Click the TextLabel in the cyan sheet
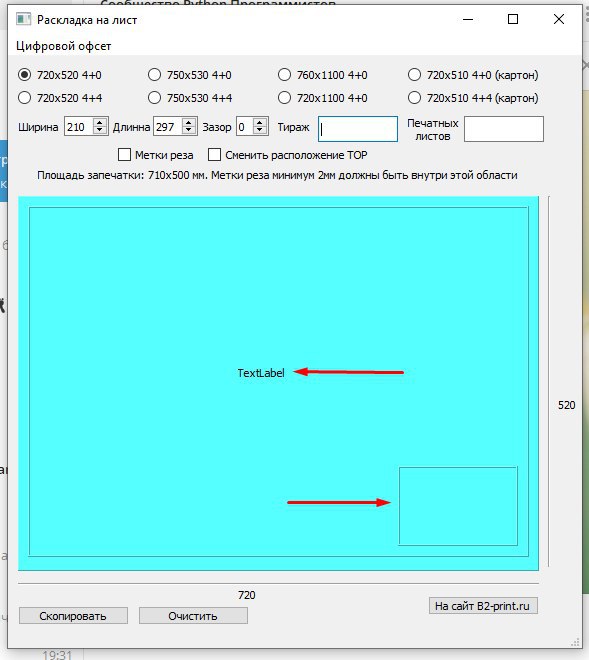The image size is (589, 660). [x=261, y=373]
